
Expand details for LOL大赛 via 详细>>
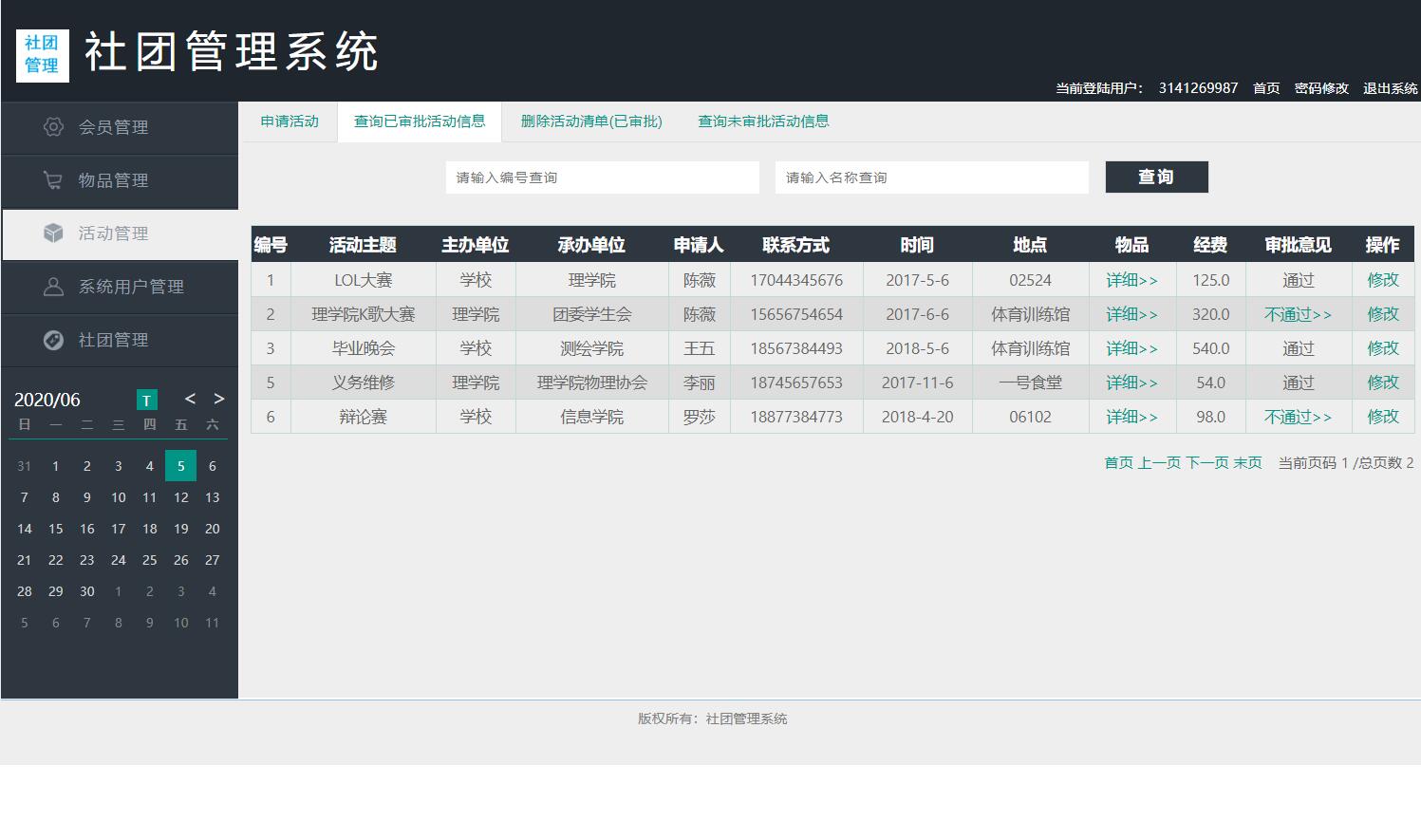click(1131, 279)
